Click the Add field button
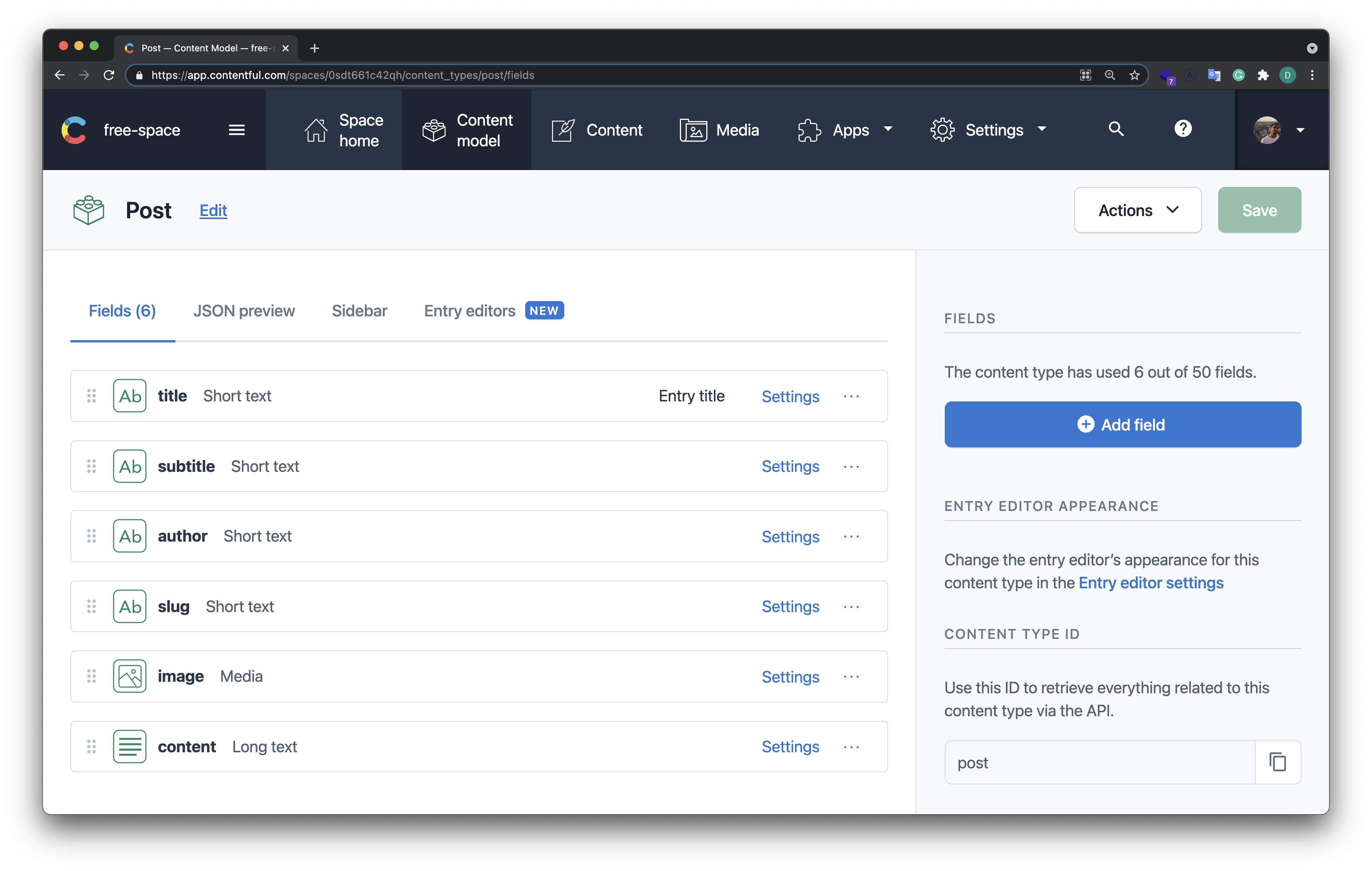The image size is (1372, 871). point(1122,425)
